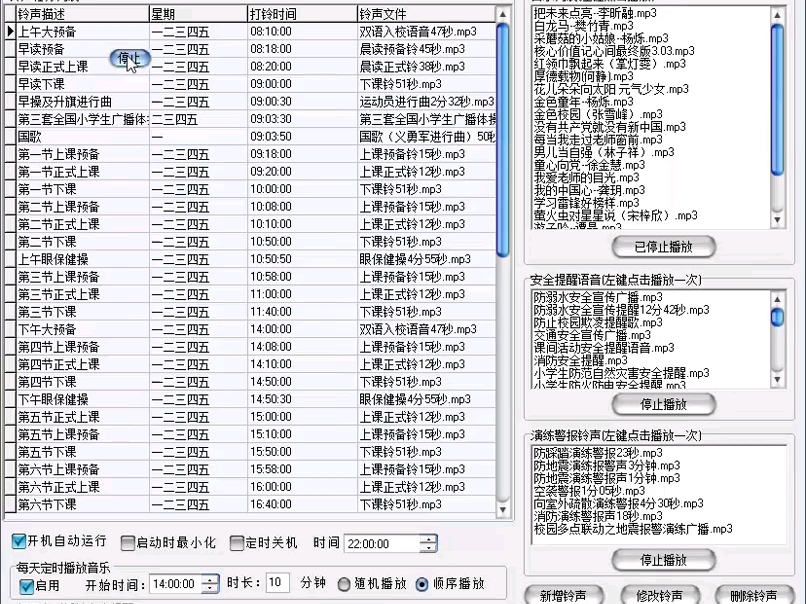Play 学习雷锋好榜样.mp3

click(x=587, y=203)
